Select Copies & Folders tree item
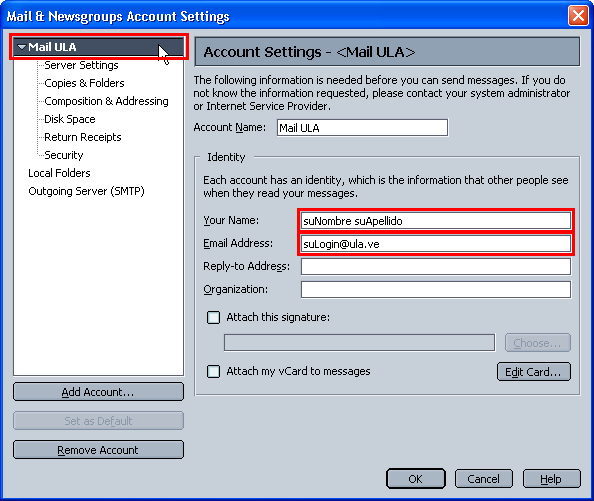The height and width of the screenshot is (501, 594). pyautogui.click(x=84, y=83)
